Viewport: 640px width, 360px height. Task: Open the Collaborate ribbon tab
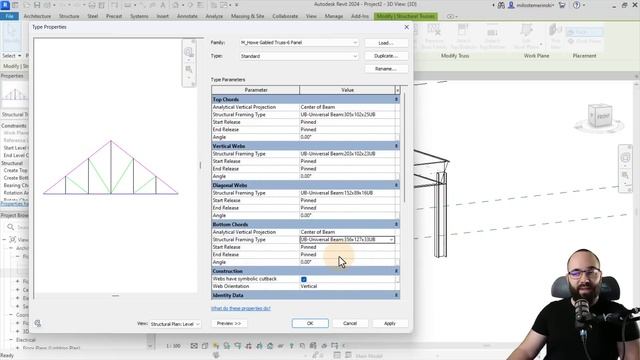click(x=285, y=16)
